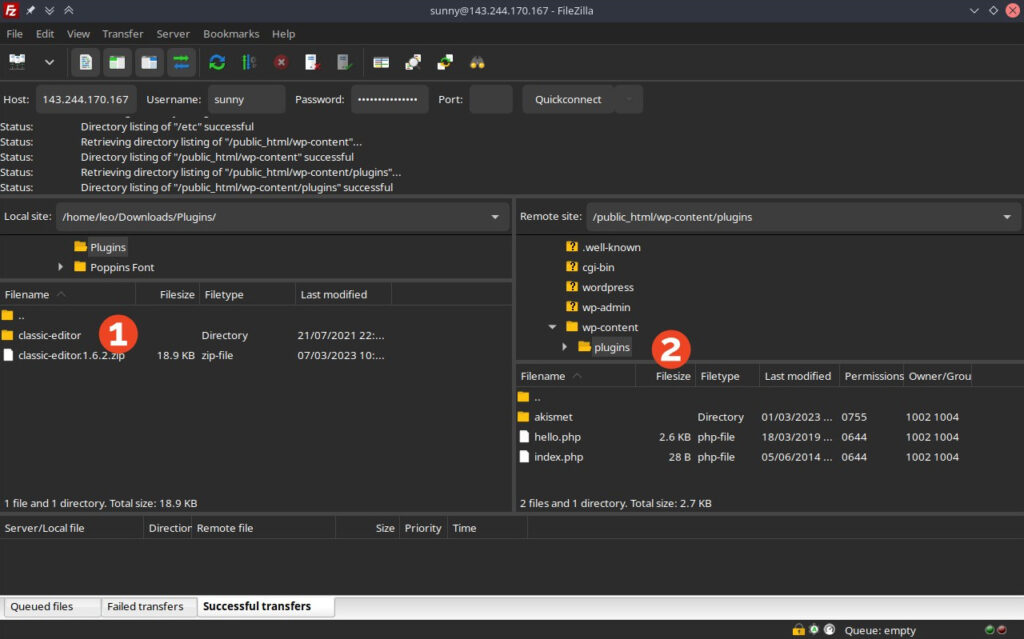Open the Quickconnect history dropdown arrow
Image resolution: width=1024 pixels, height=639 pixels.
coord(628,100)
